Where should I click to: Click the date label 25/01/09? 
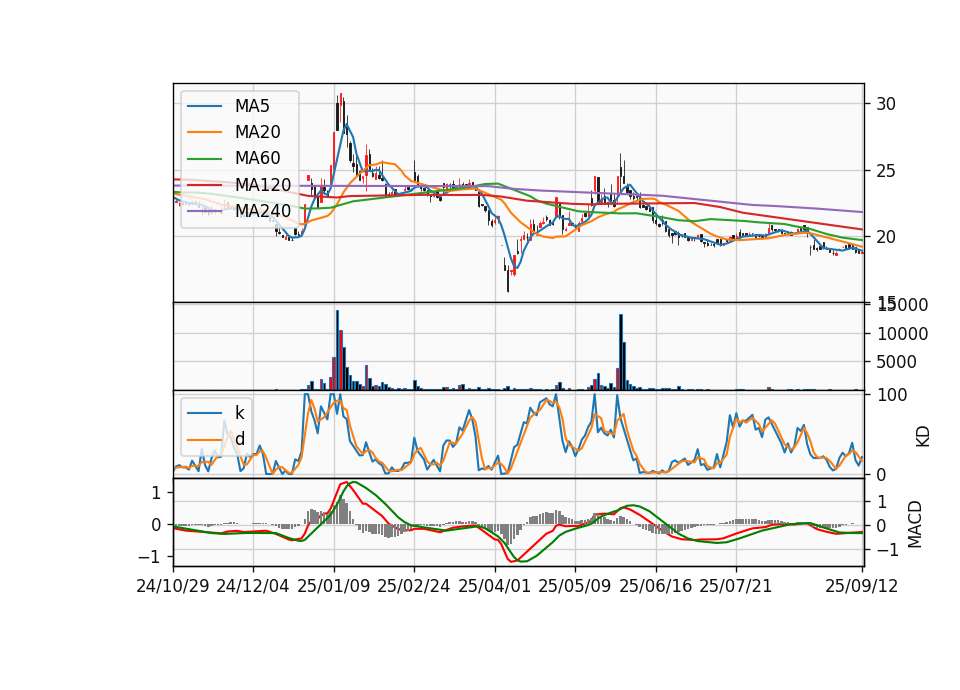[x=334, y=586]
